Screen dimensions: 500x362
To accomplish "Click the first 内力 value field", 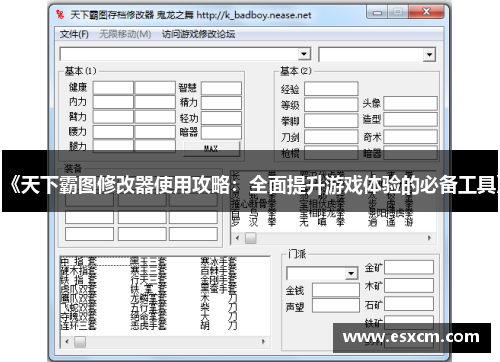I will click(x=113, y=102).
